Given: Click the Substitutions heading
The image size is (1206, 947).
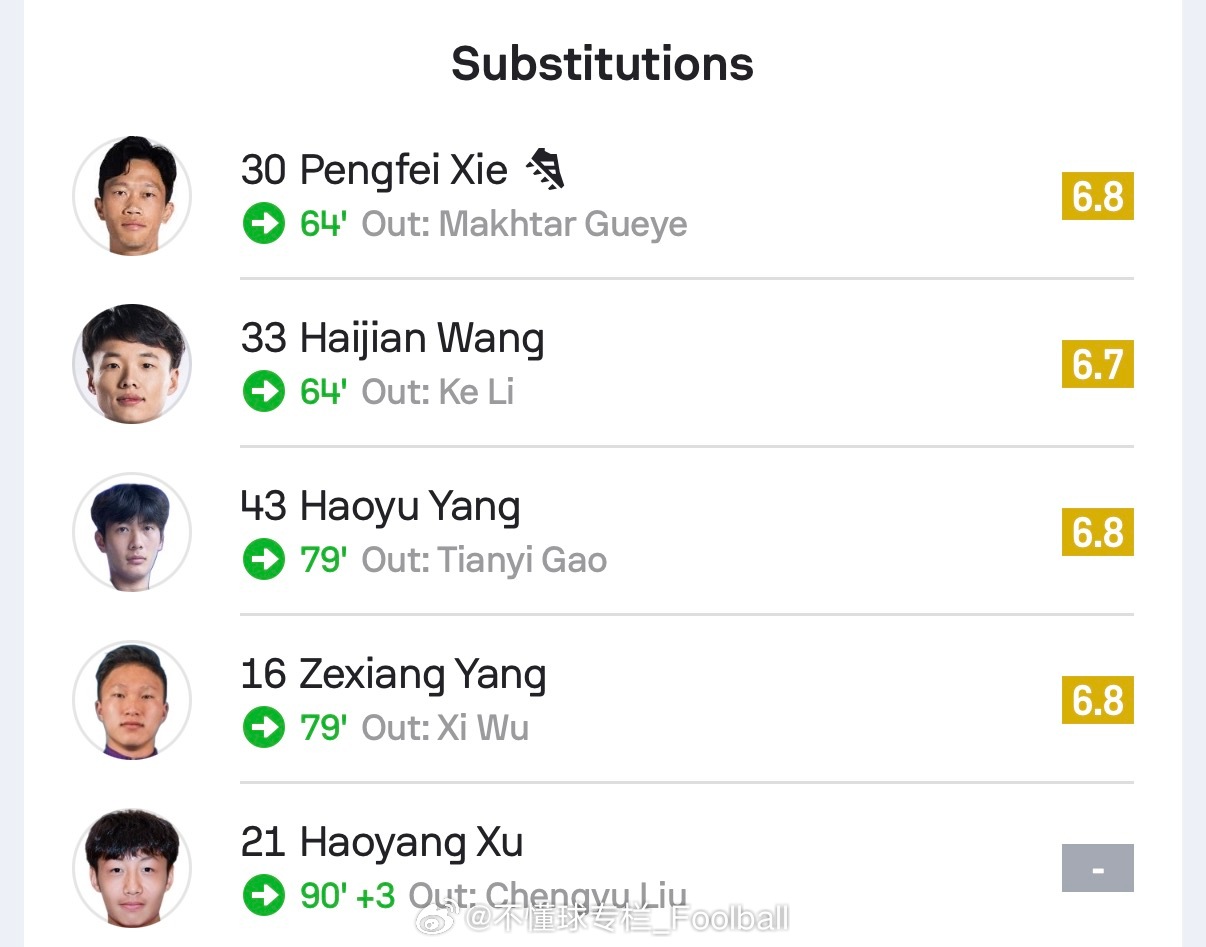Looking at the screenshot, I should pyautogui.click(x=602, y=63).
